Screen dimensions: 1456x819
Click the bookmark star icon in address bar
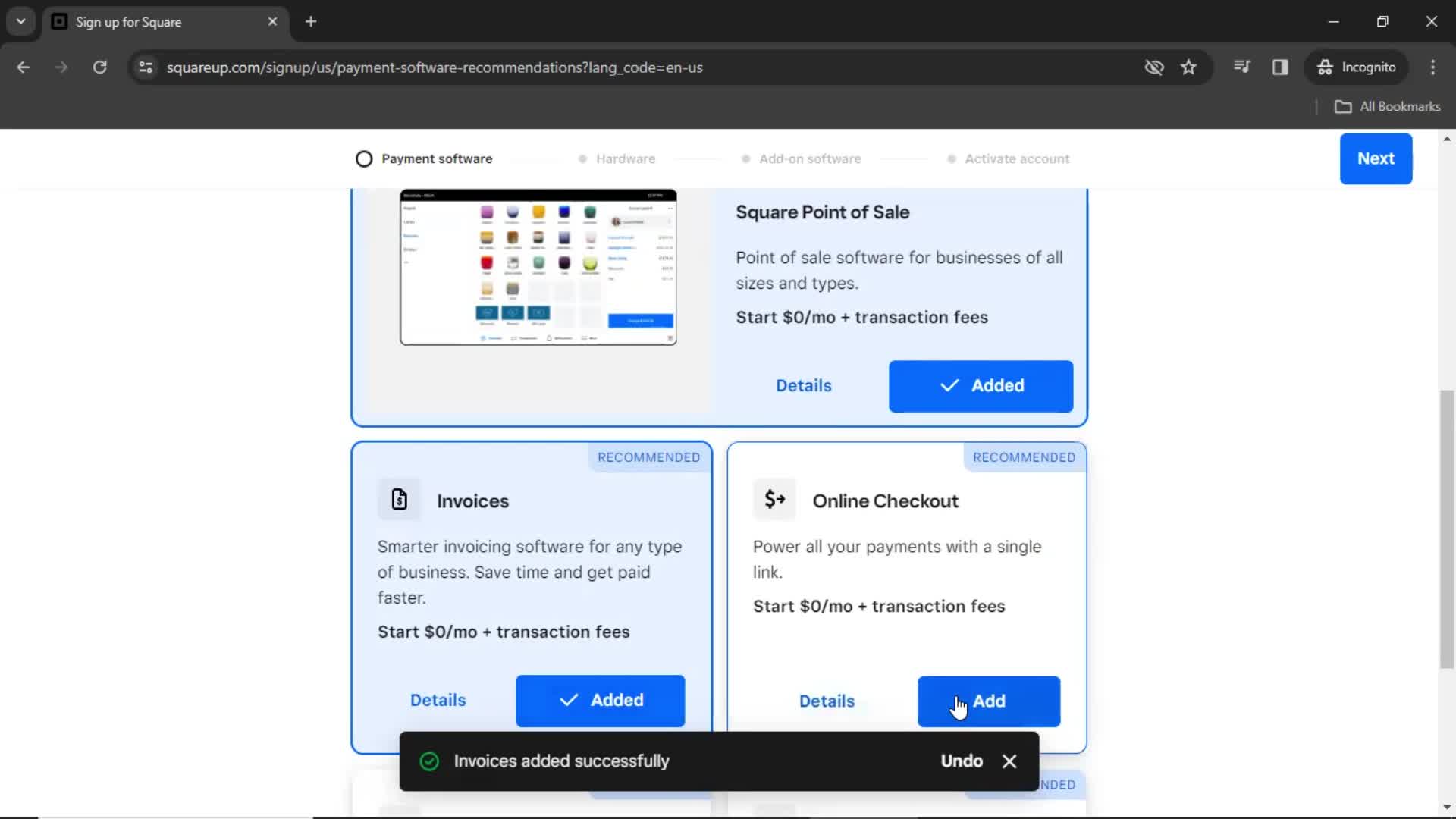(x=1190, y=67)
